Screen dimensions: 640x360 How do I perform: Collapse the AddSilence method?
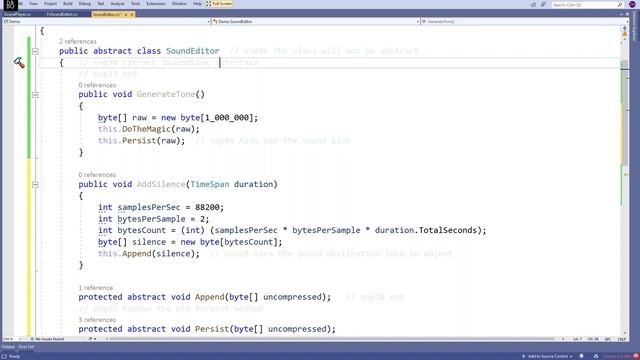[x=36, y=184]
